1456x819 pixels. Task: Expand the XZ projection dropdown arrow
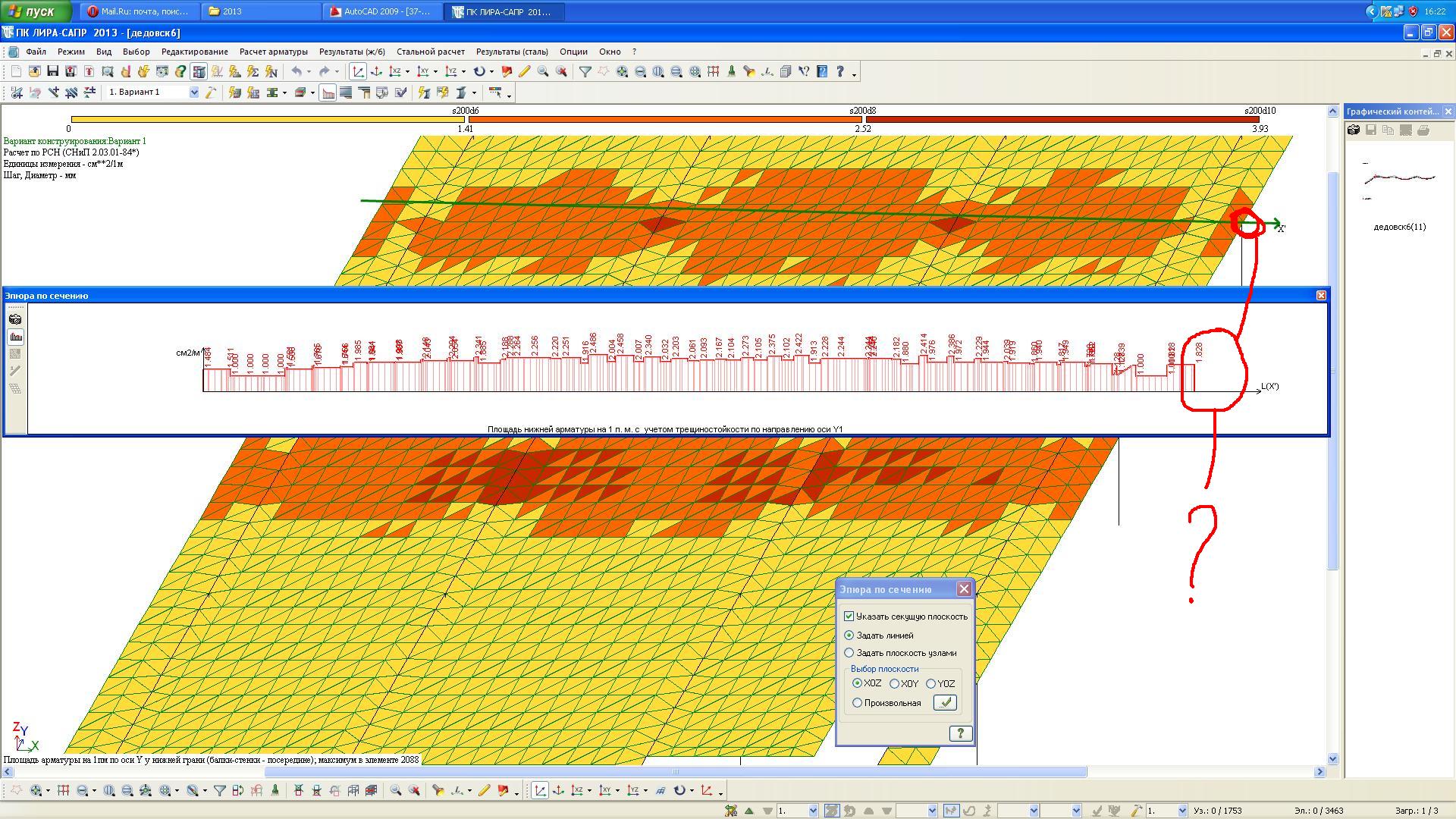[x=407, y=72]
